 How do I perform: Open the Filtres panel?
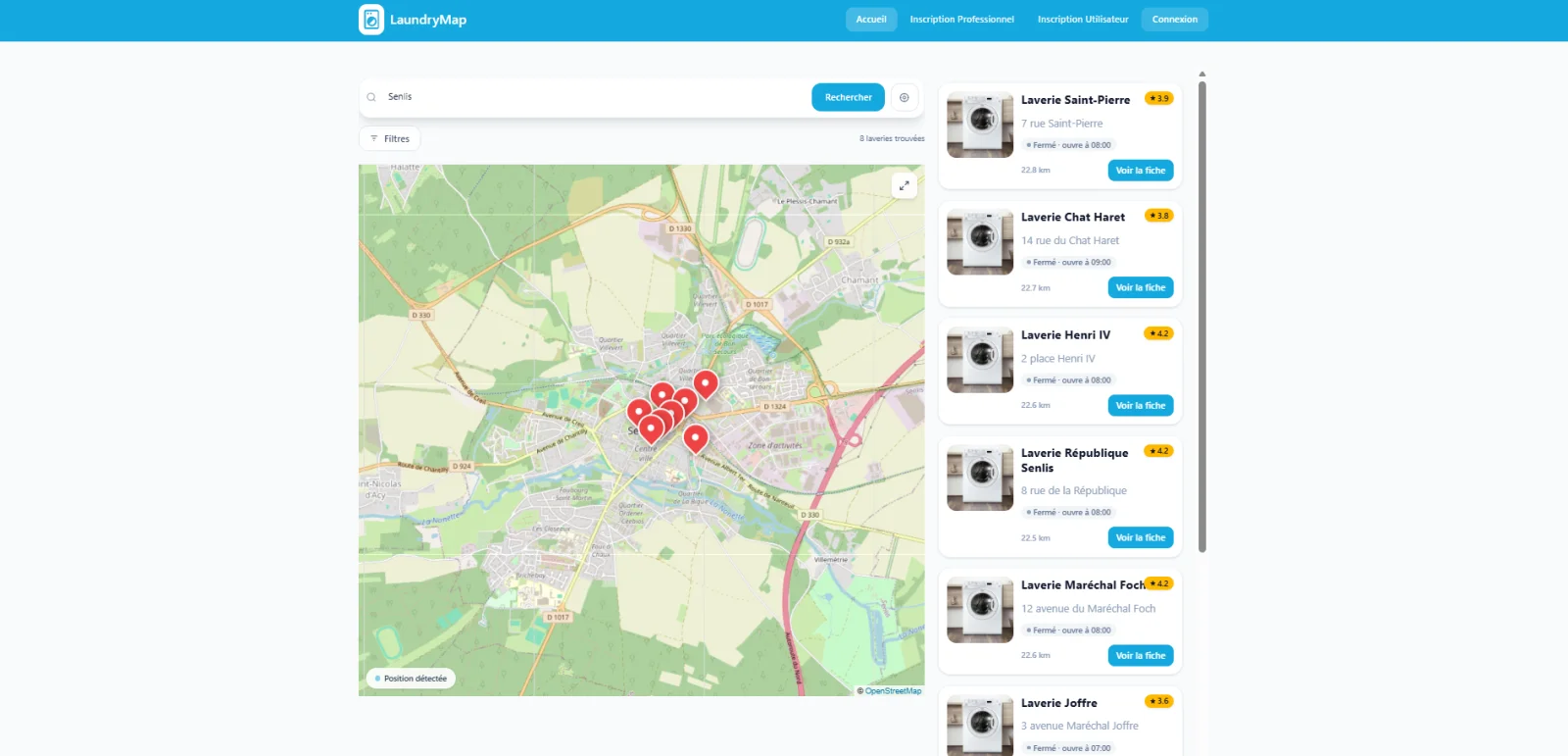[x=390, y=139]
